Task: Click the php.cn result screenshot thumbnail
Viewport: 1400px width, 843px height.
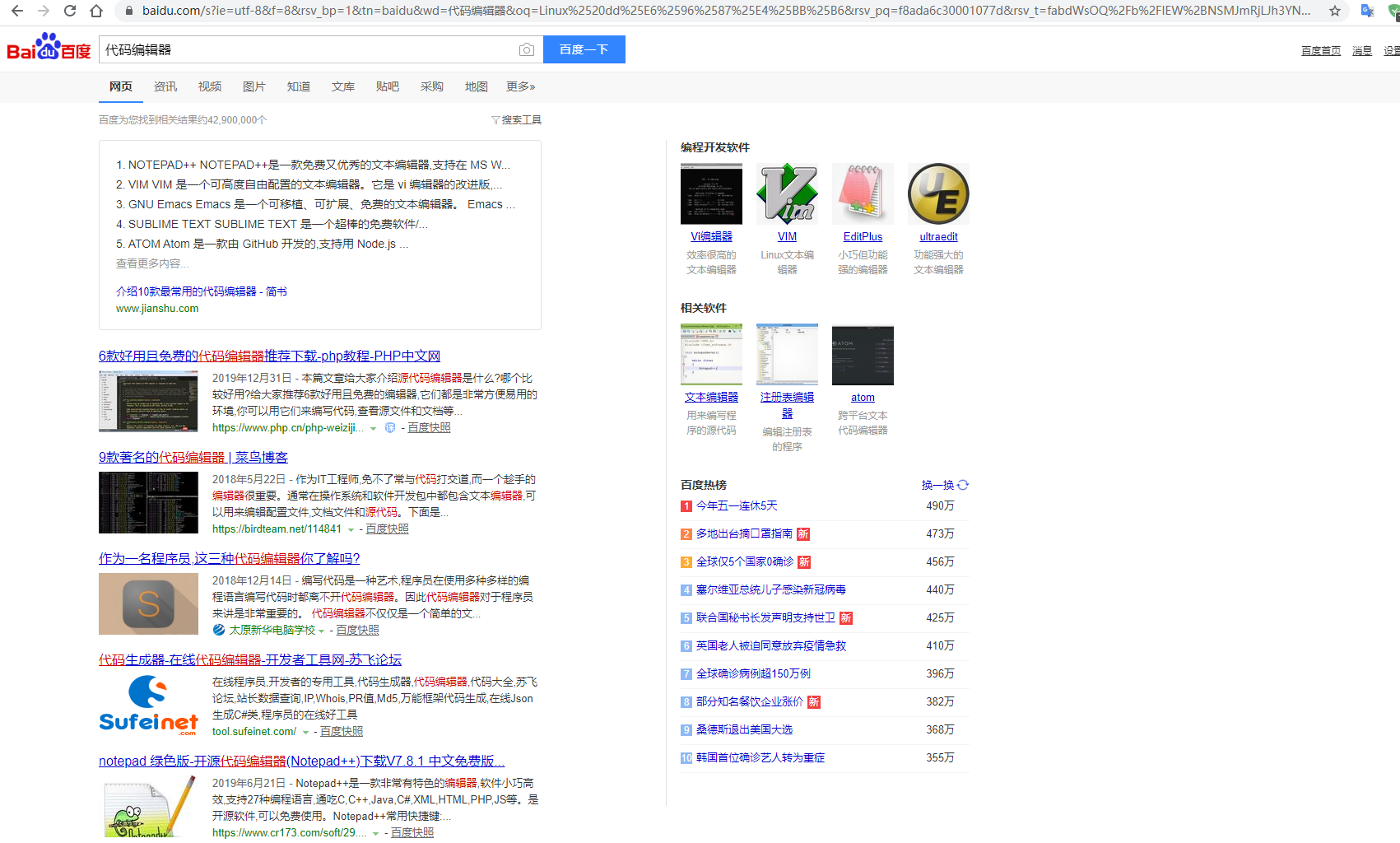Action: point(148,401)
